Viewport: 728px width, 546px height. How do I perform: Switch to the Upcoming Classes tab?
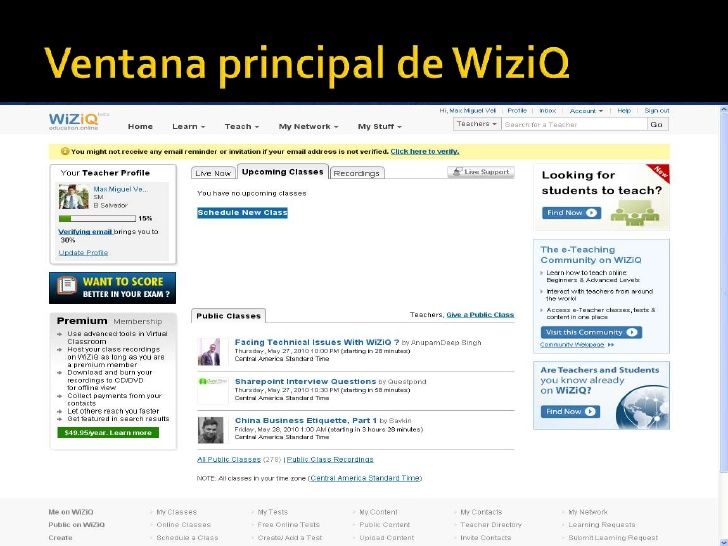(x=282, y=172)
